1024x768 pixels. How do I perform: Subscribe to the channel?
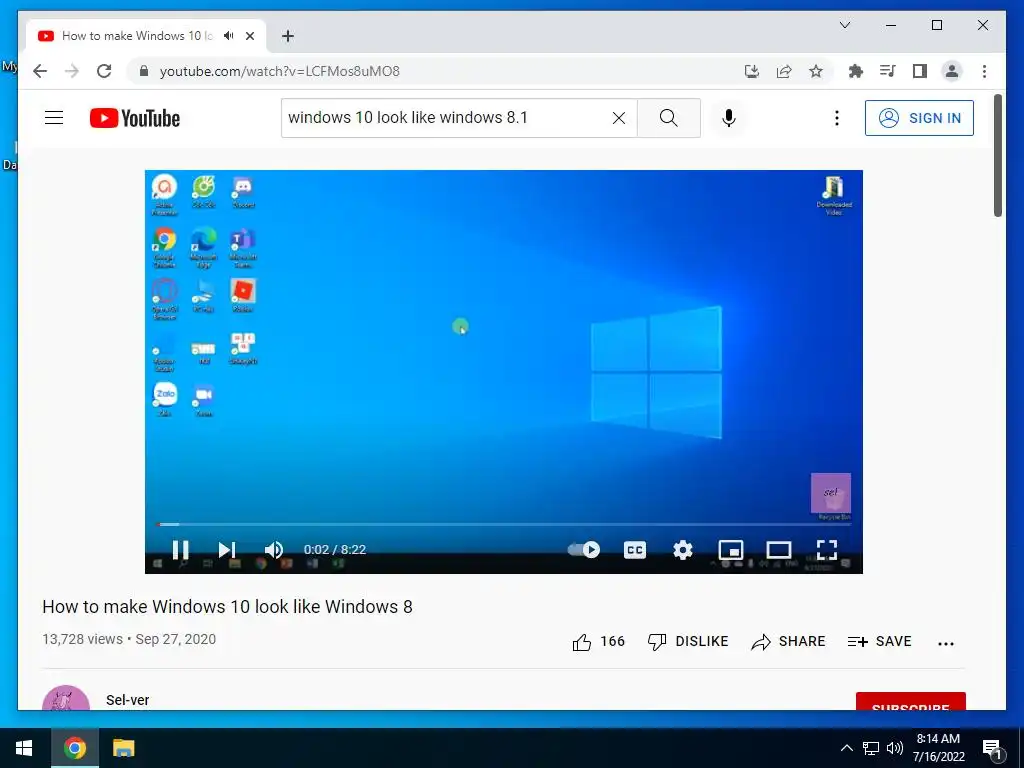coord(910,701)
